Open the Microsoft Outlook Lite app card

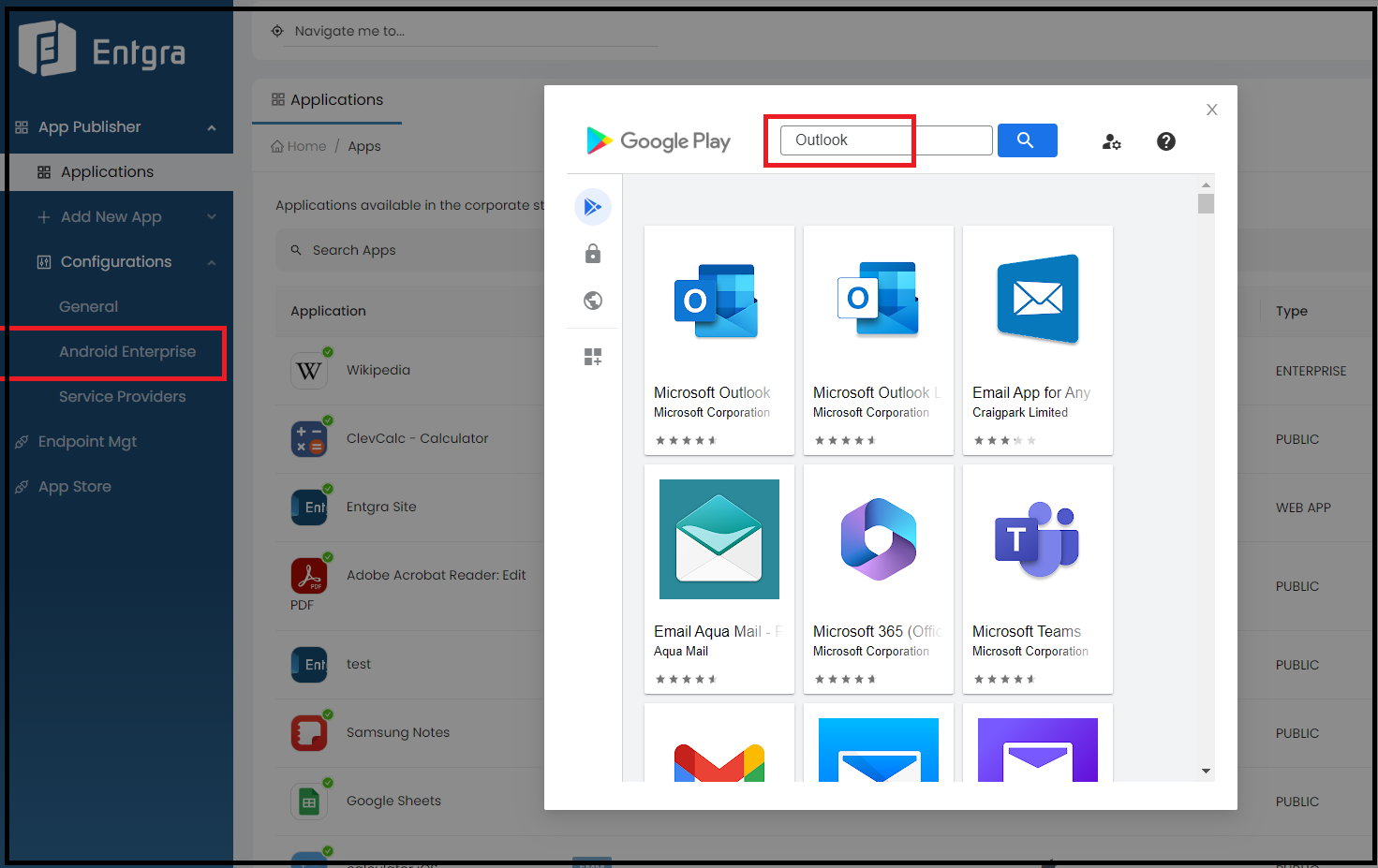coord(879,340)
